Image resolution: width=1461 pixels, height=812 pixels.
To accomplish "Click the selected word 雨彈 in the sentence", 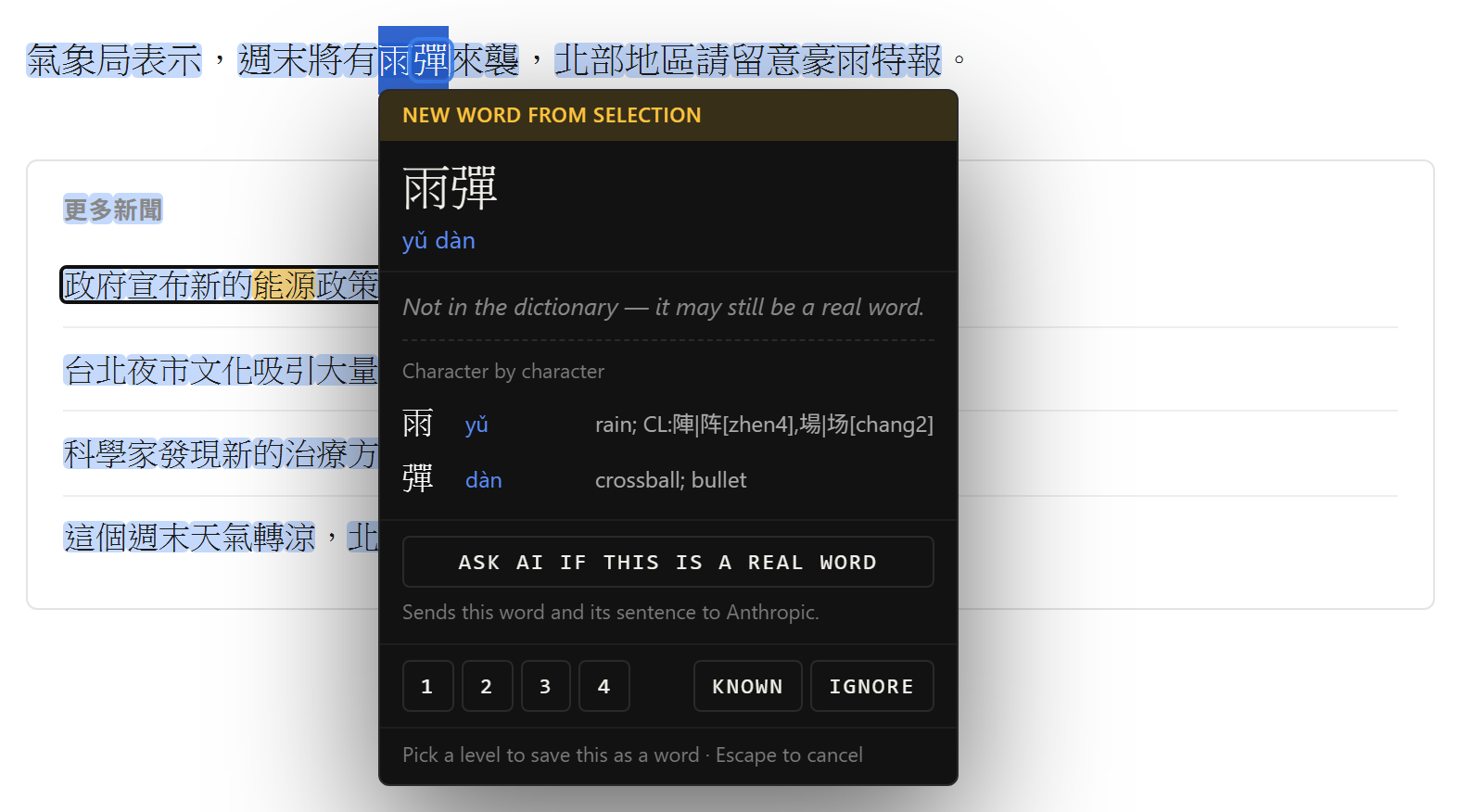I will [x=413, y=60].
